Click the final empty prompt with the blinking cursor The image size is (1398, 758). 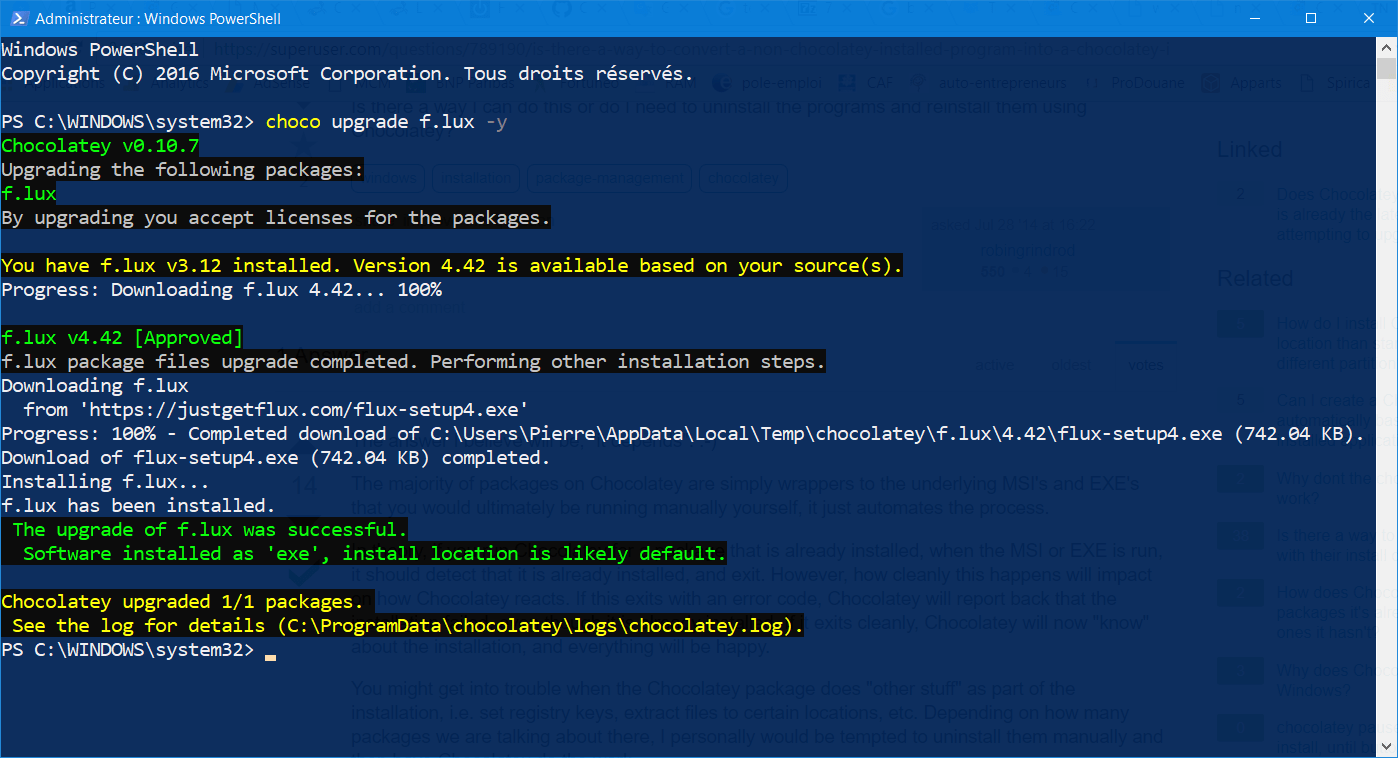point(138,650)
